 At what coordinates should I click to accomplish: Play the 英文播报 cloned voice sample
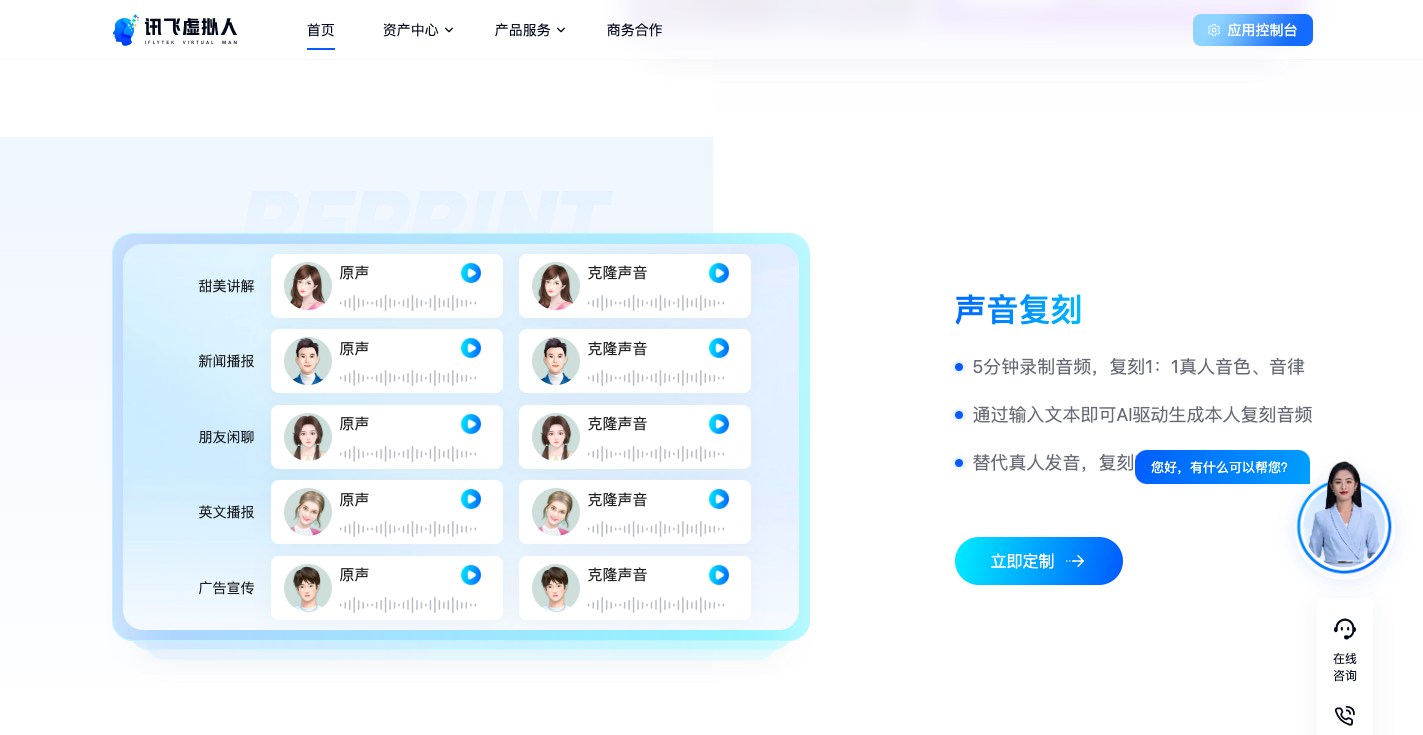coord(718,499)
